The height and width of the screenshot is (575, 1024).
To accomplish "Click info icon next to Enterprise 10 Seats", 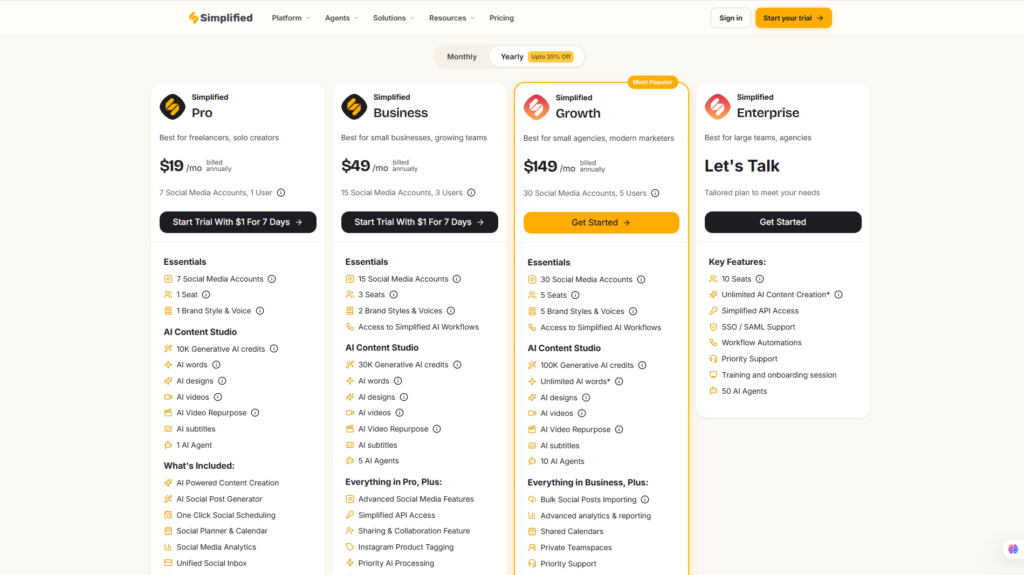I will click(760, 279).
